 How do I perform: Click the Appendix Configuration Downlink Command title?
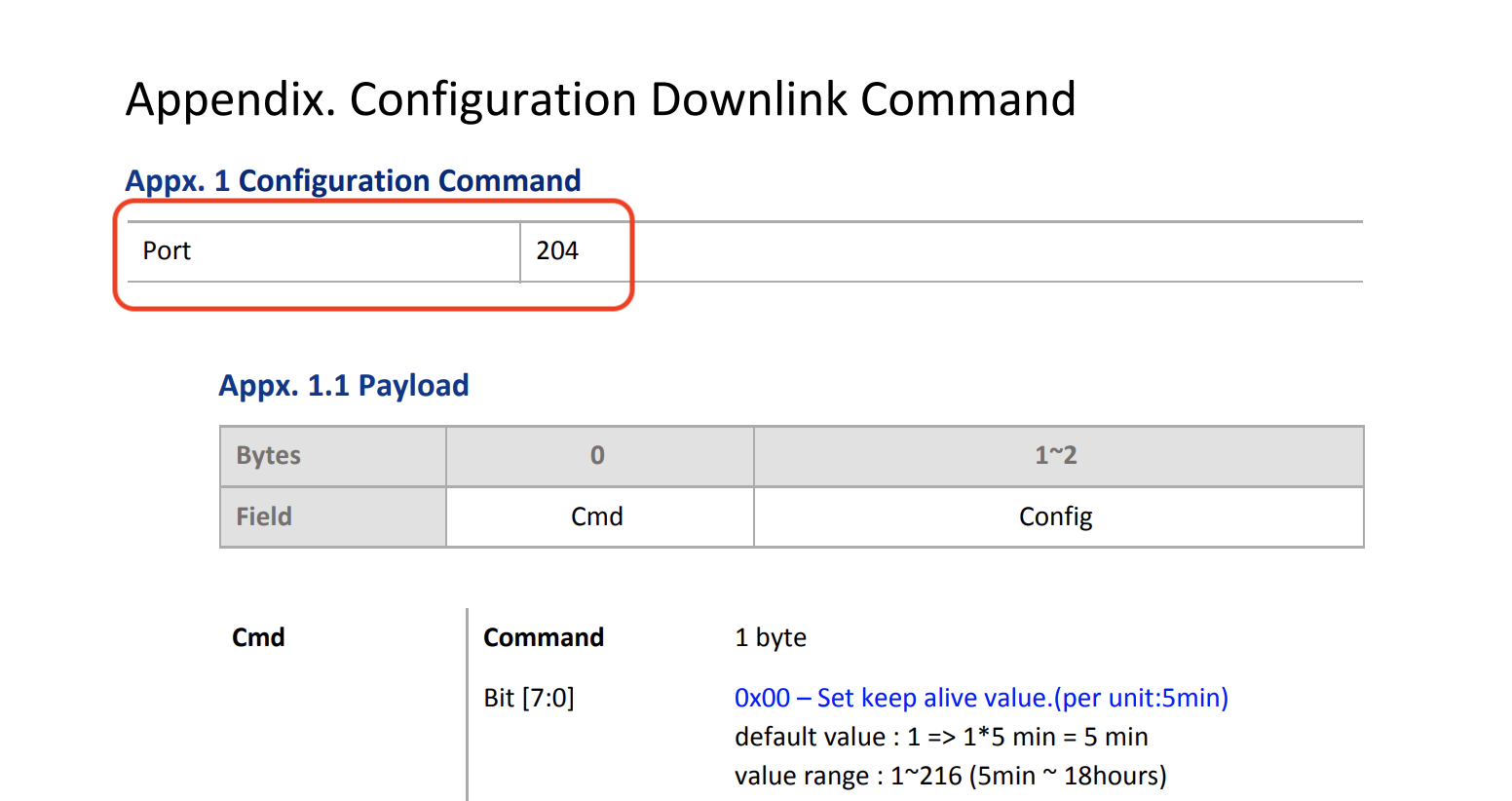pyautogui.click(x=600, y=99)
